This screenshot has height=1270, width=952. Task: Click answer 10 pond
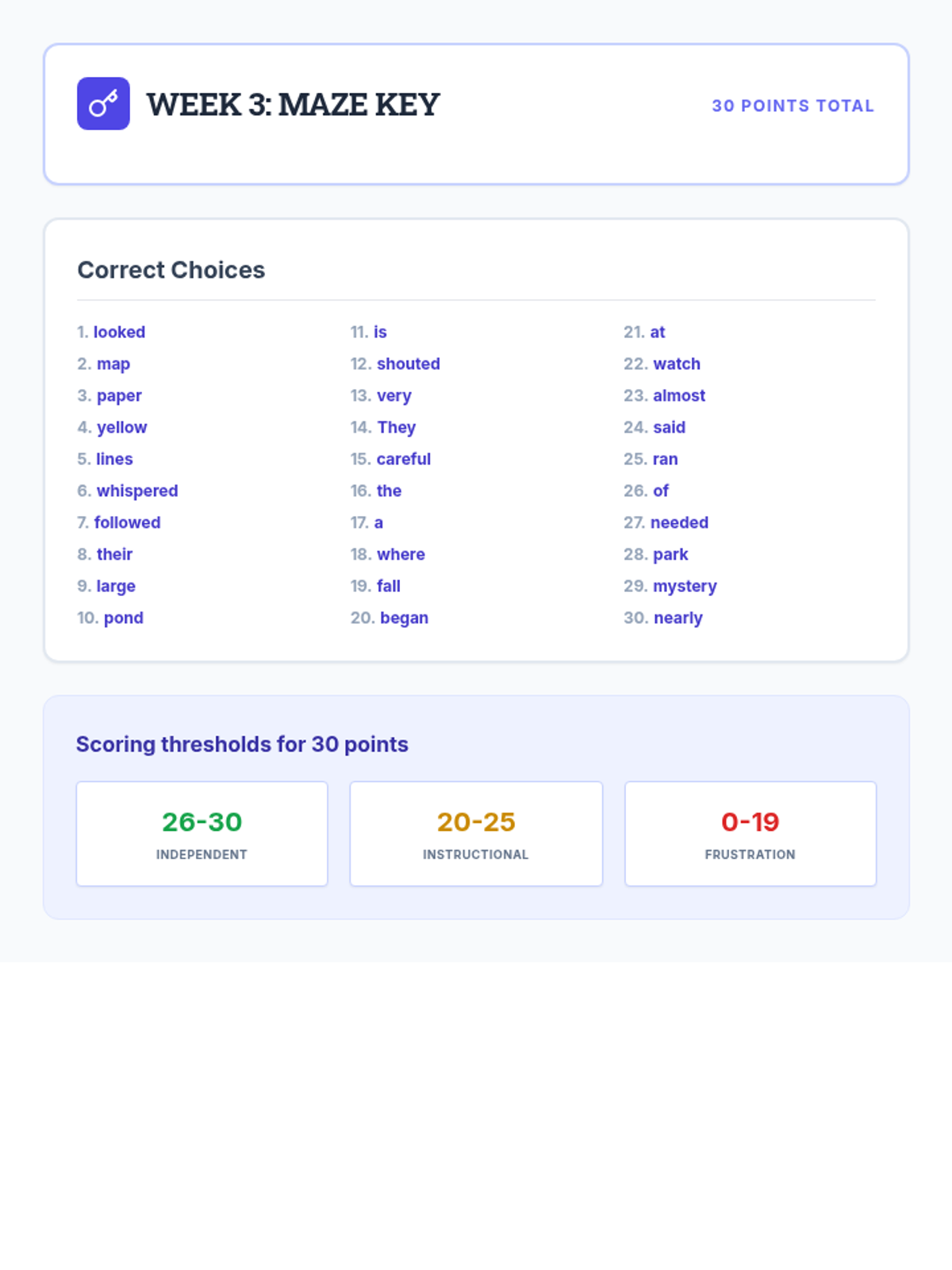click(111, 618)
